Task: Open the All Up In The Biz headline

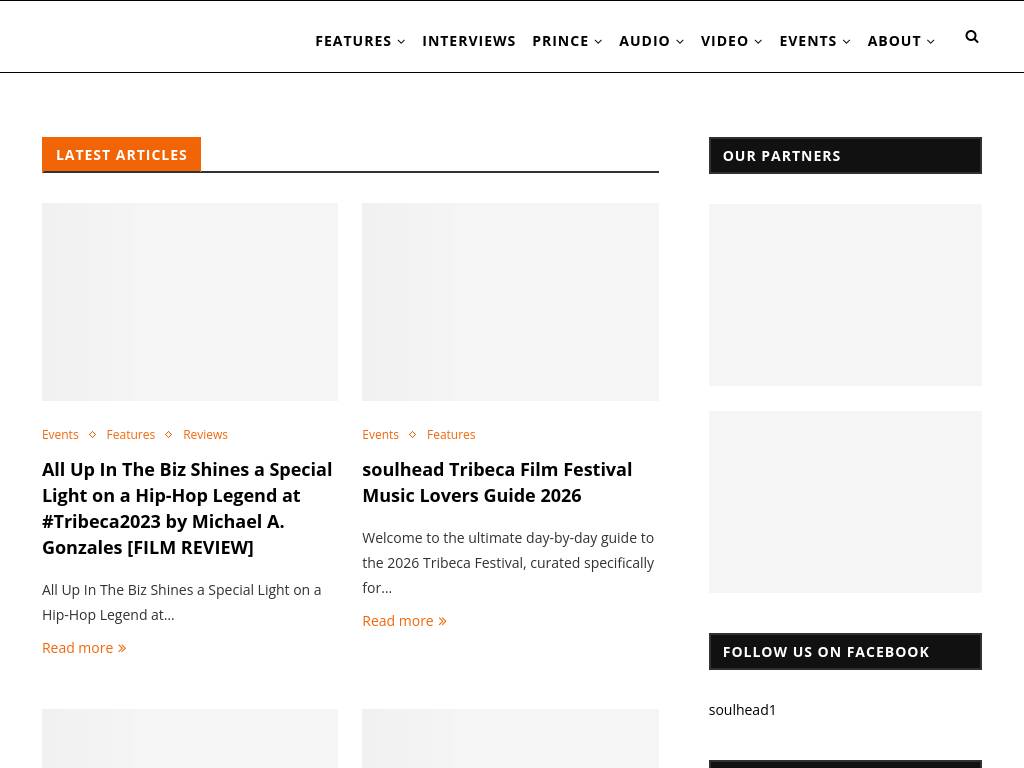Action: click(x=187, y=508)
